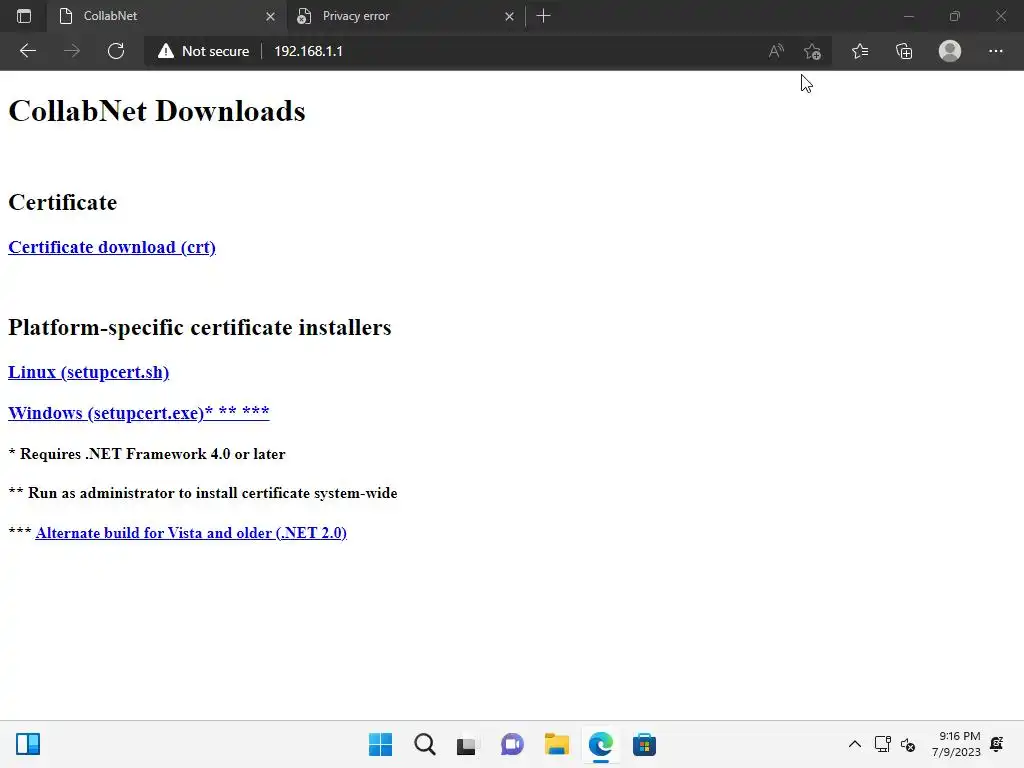Open the network status tray icon

(x=882, y=744)
